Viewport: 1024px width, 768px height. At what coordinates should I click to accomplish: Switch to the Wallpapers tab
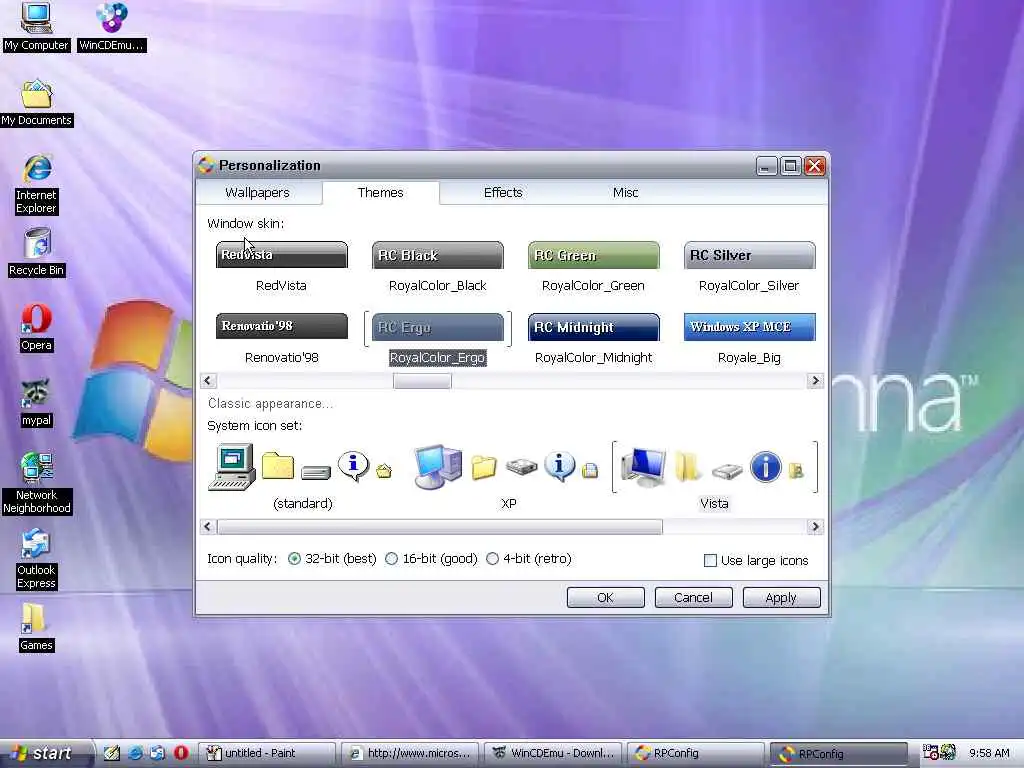pos(257,193)
